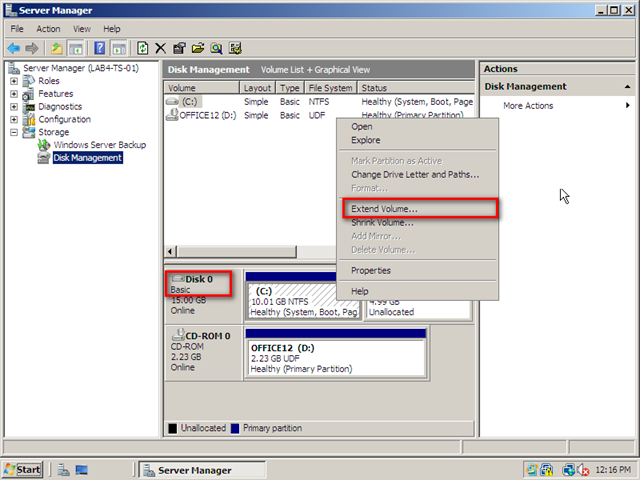Choose Properties from the context menu

(417, 271)
